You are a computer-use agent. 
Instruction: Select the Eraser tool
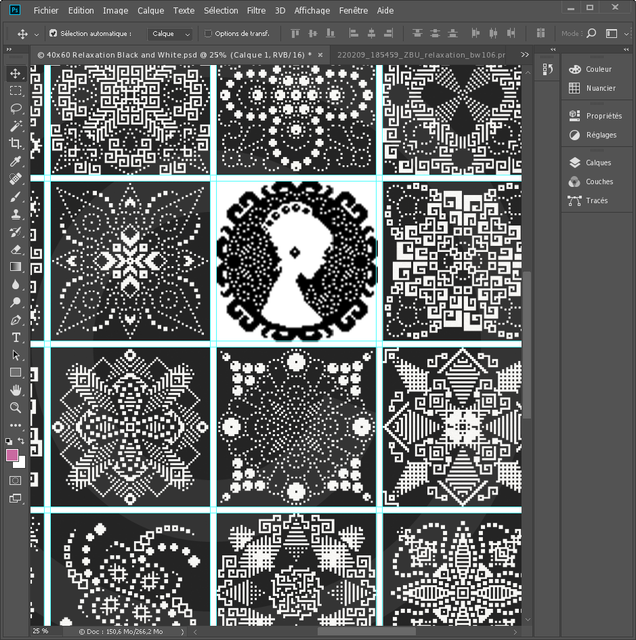coord(15,249)
